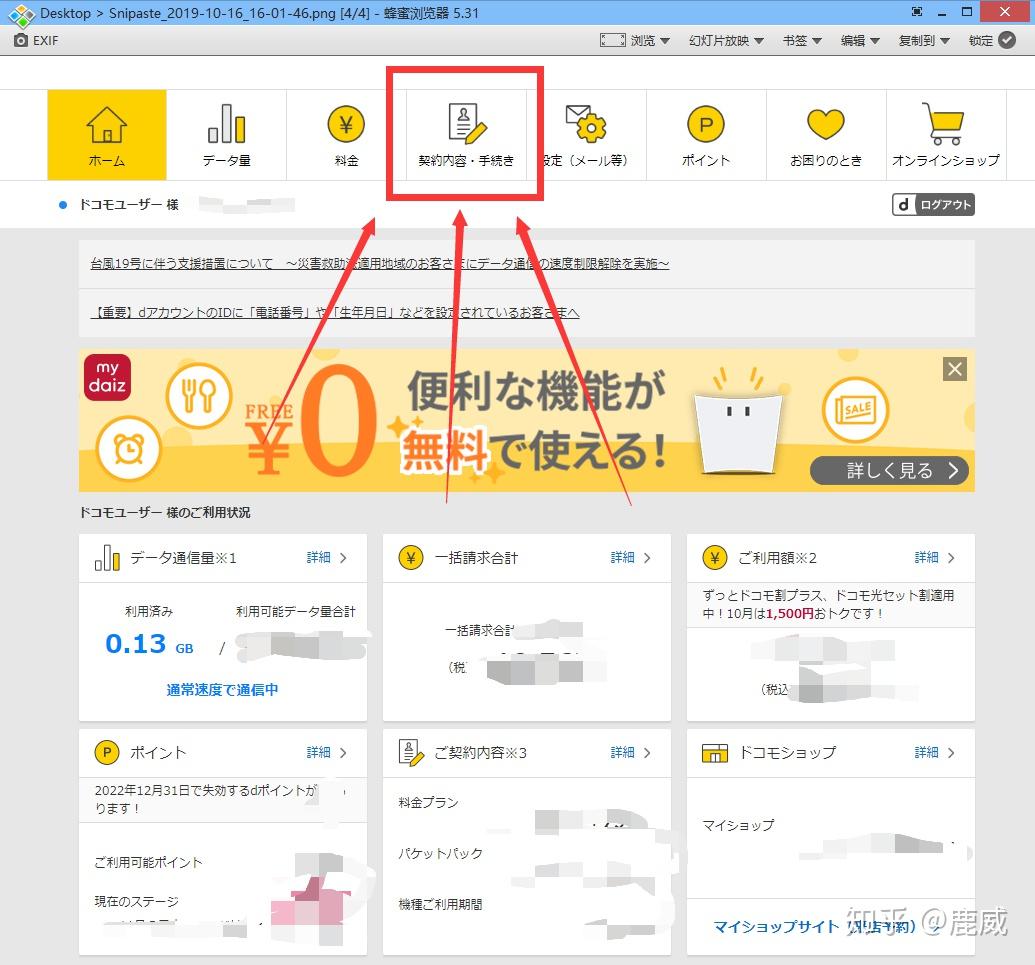Select the ホーム home icon
This screenshot has height=965, width=1035.
(x=106, y=133)
